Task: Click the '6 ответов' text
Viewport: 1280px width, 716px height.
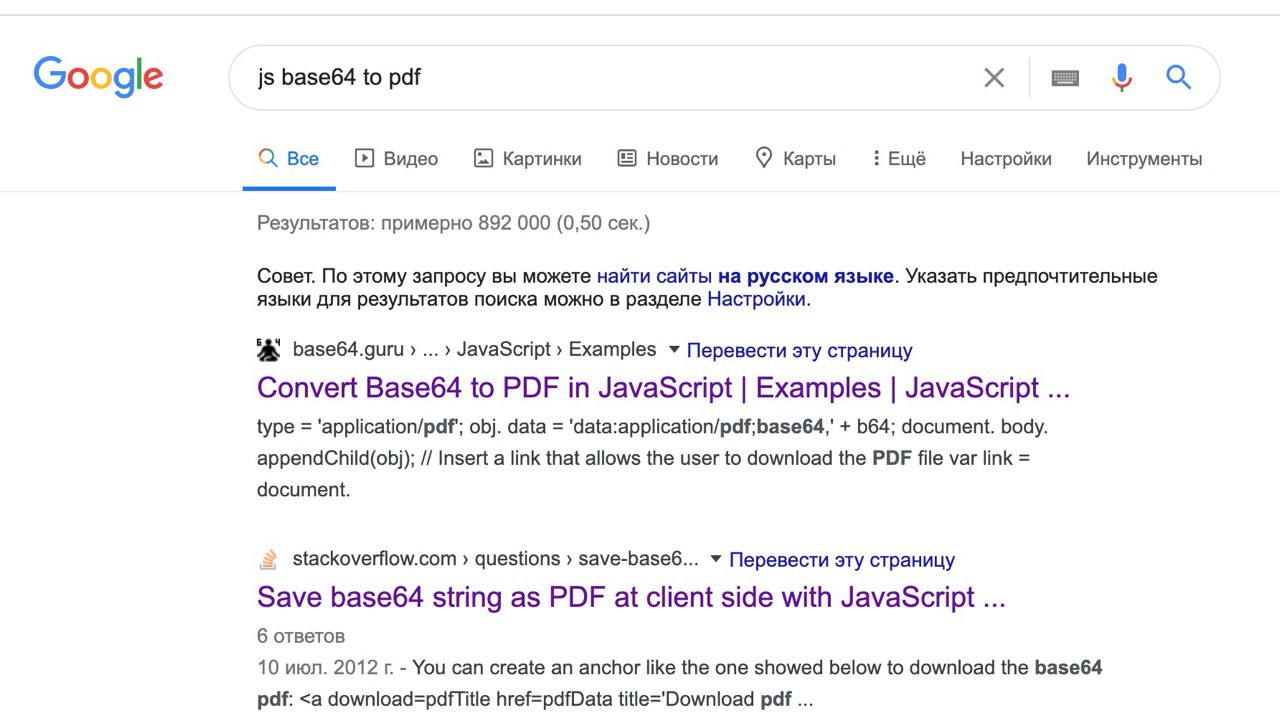Action: (x=301, y=636)
